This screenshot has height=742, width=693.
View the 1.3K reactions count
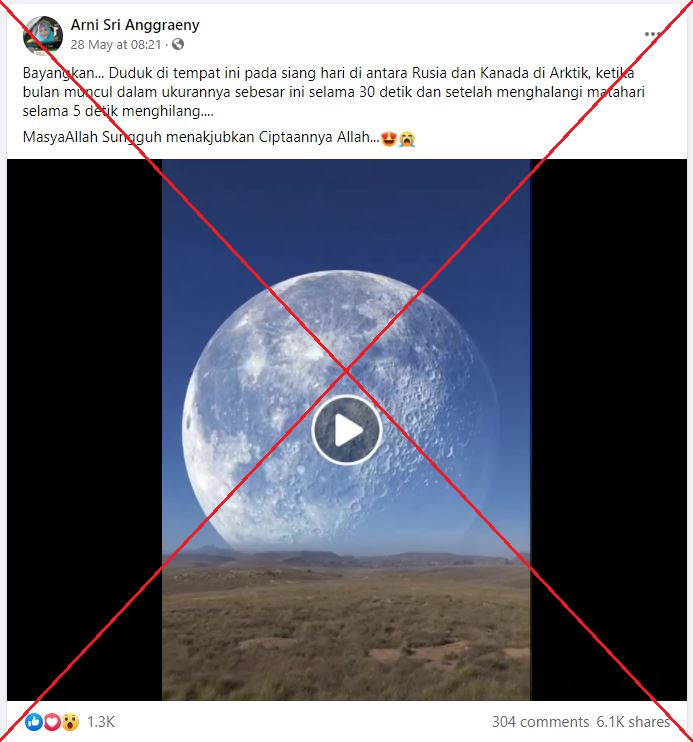click(101, 722)
